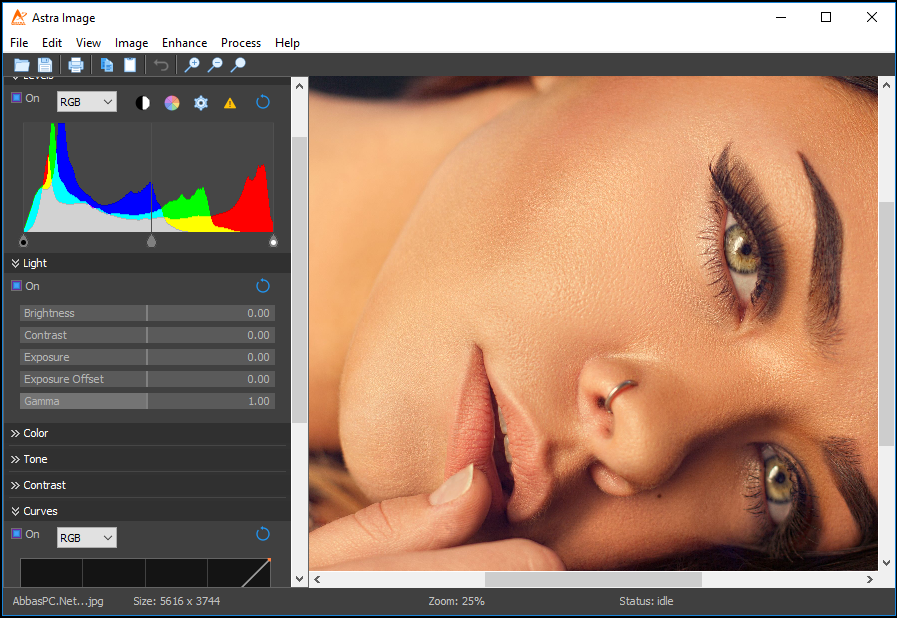
Task: Toggle the Curves On checkbox
Action: coord(17,534)
